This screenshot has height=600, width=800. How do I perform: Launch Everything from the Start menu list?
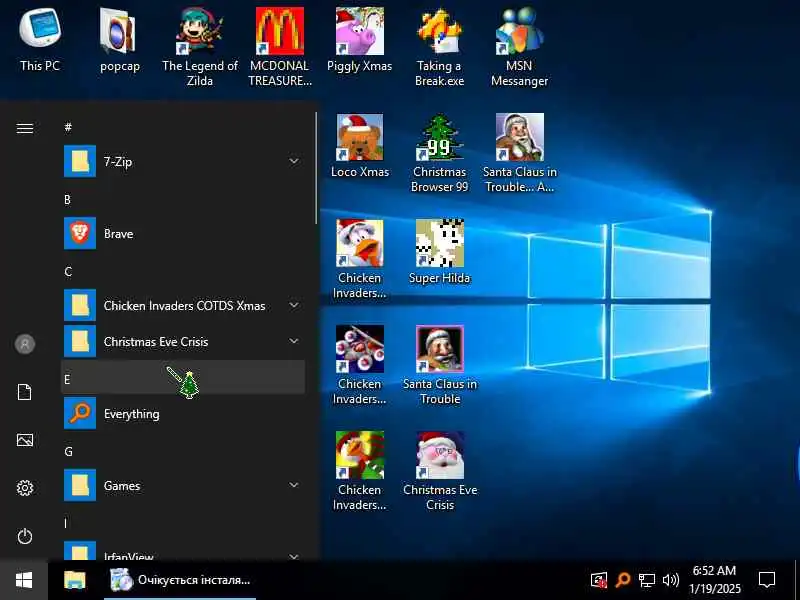[183, 413]
